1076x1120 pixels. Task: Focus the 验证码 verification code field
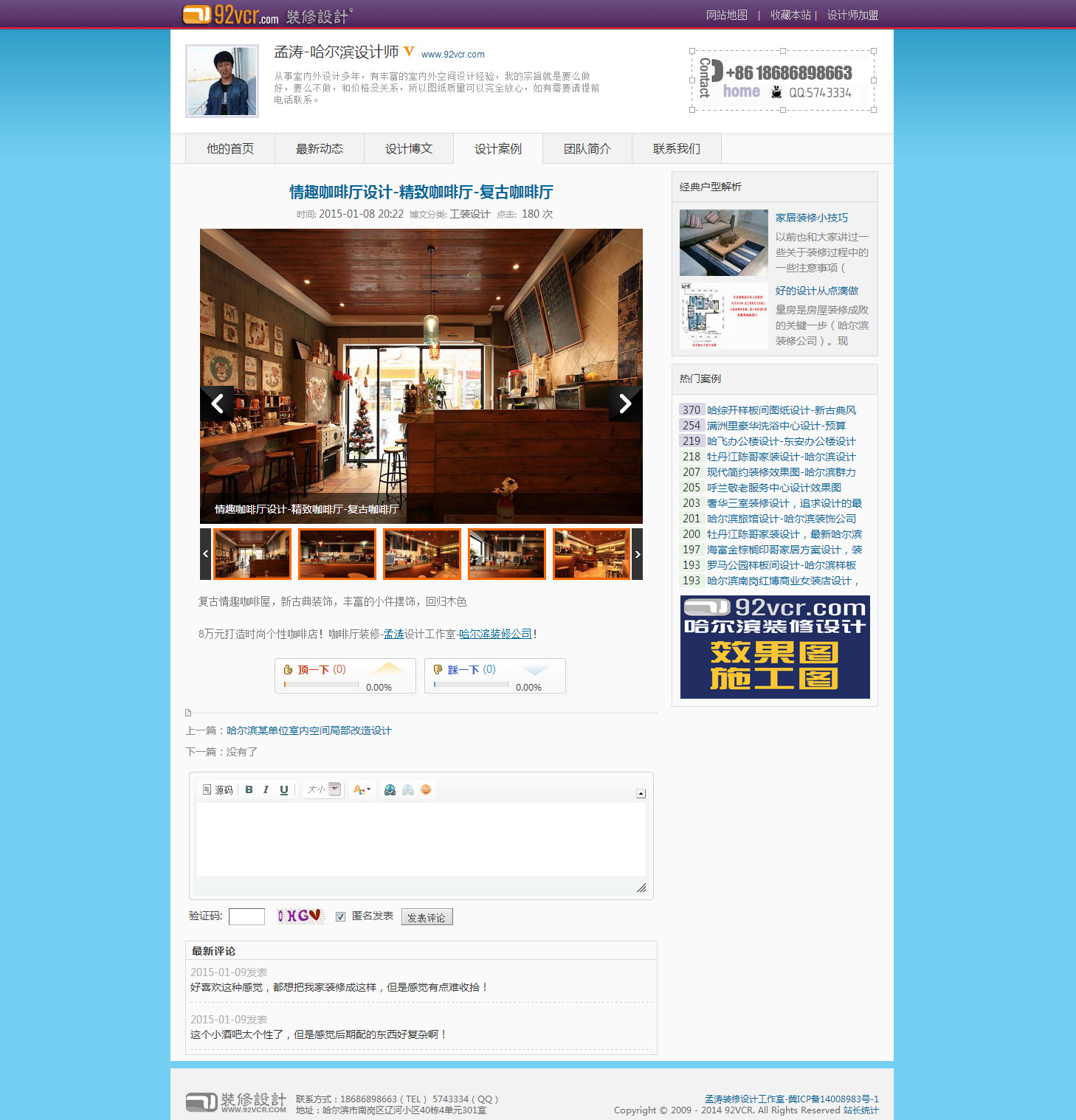pos(246,916)
